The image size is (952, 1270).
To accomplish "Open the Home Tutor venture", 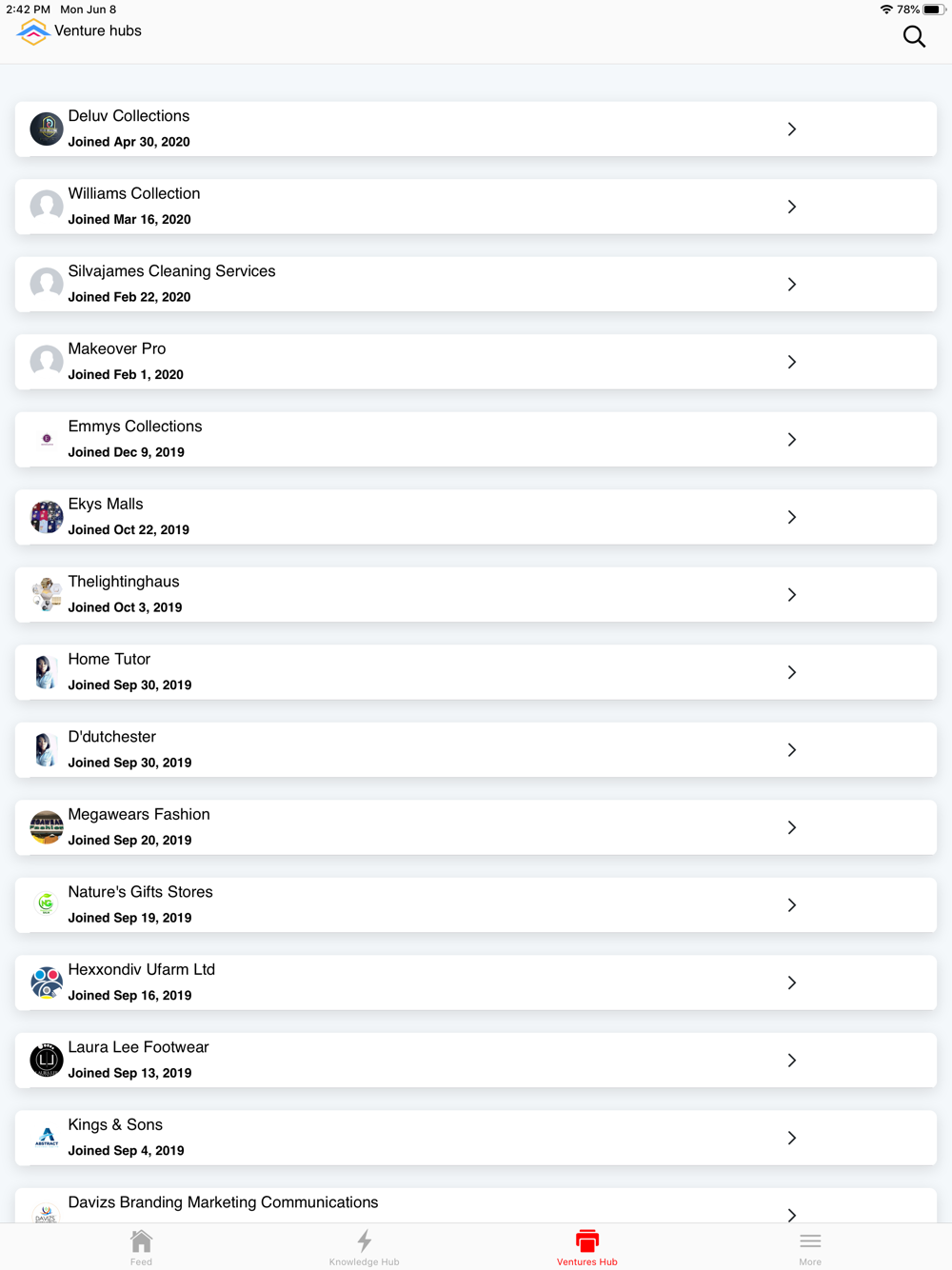I will 476,672.
